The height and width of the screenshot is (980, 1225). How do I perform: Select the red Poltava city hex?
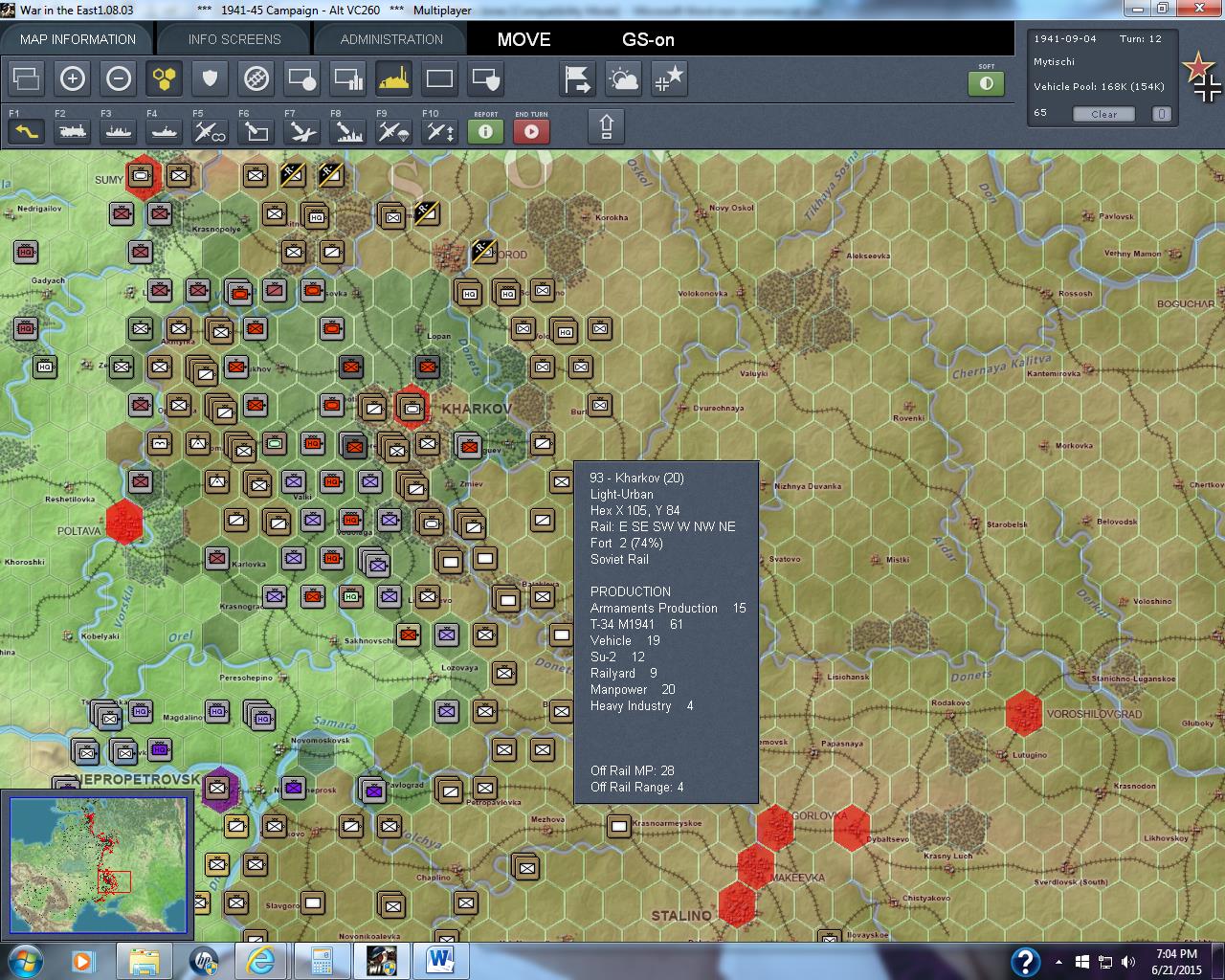coord(124,522)
